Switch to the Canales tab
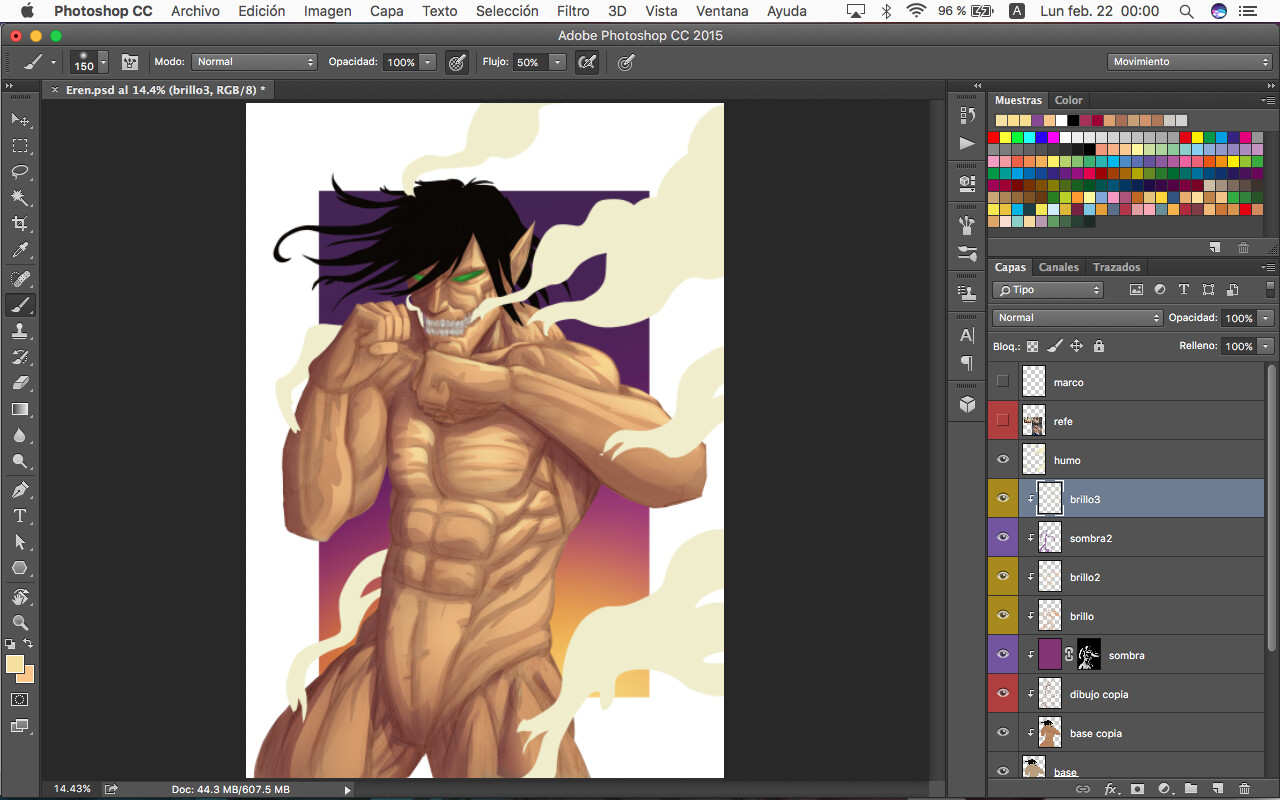The height and width of the screenshot is (800, 1280). pyautogui.click(x=1059, y=267)
